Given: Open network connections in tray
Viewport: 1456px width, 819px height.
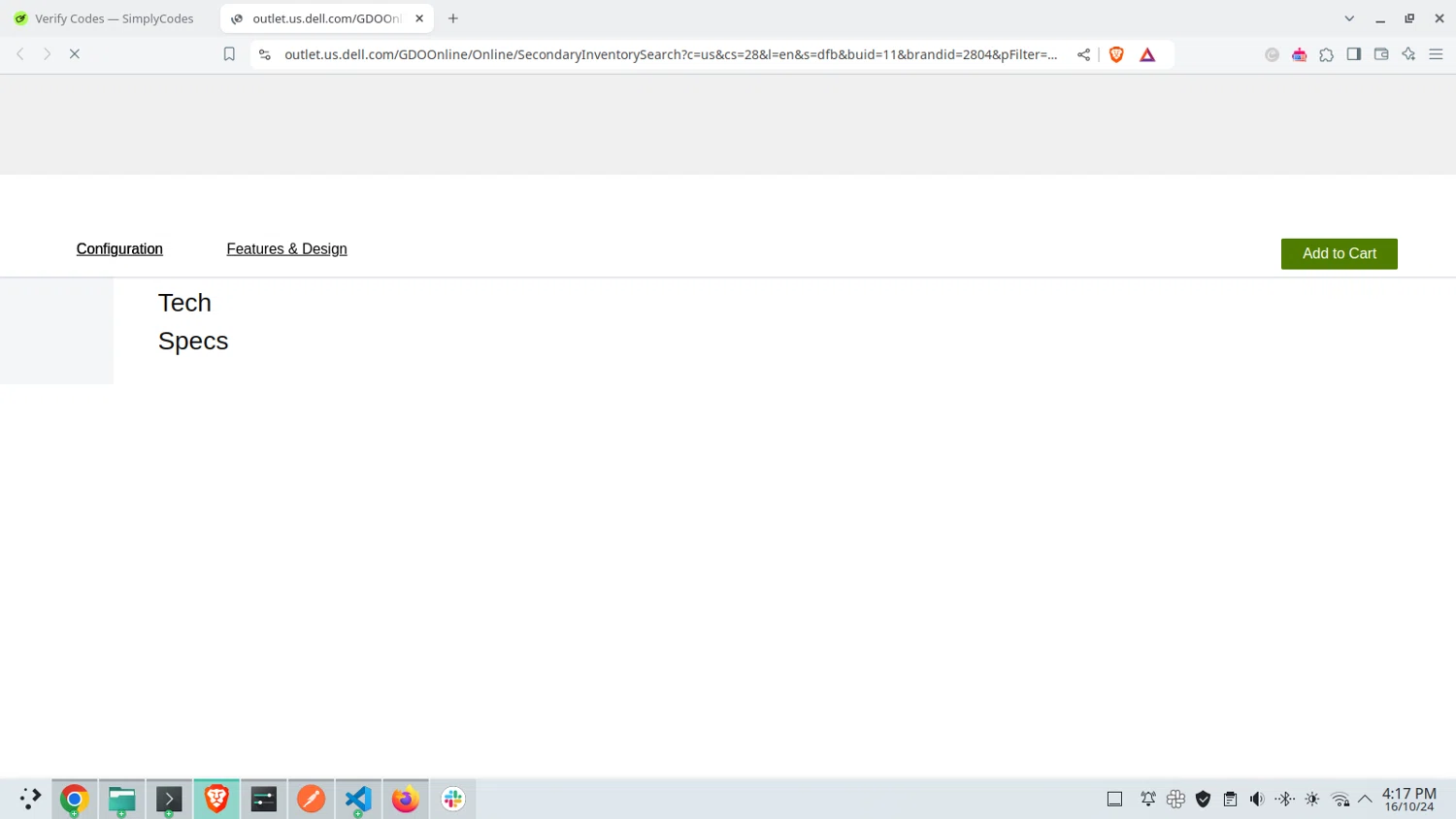Looking at the screenshot, I should tap(1340, 799).
